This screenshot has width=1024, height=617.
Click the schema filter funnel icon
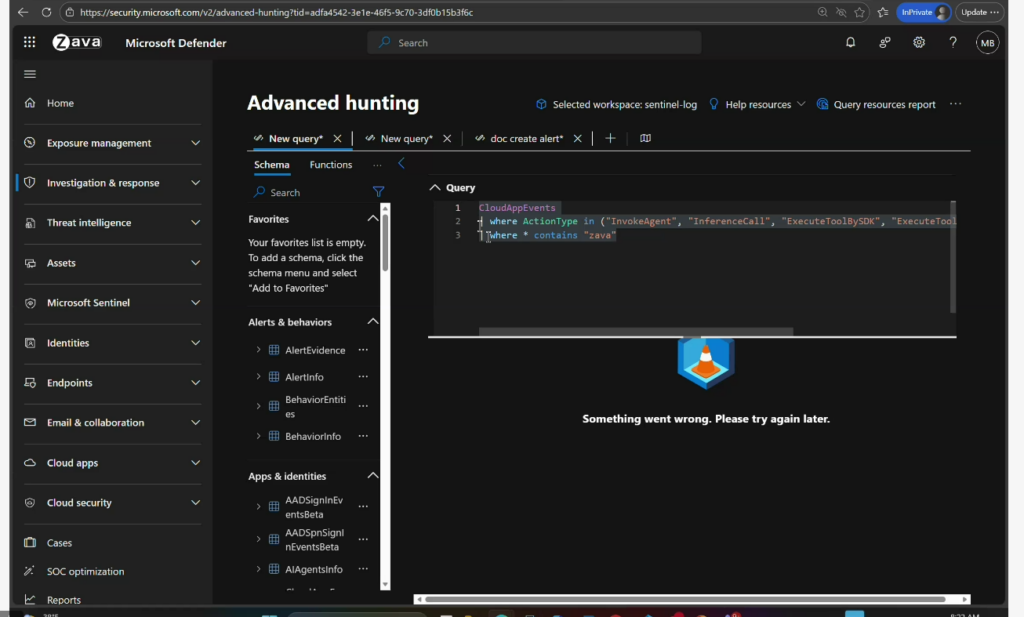coord(378,192)
